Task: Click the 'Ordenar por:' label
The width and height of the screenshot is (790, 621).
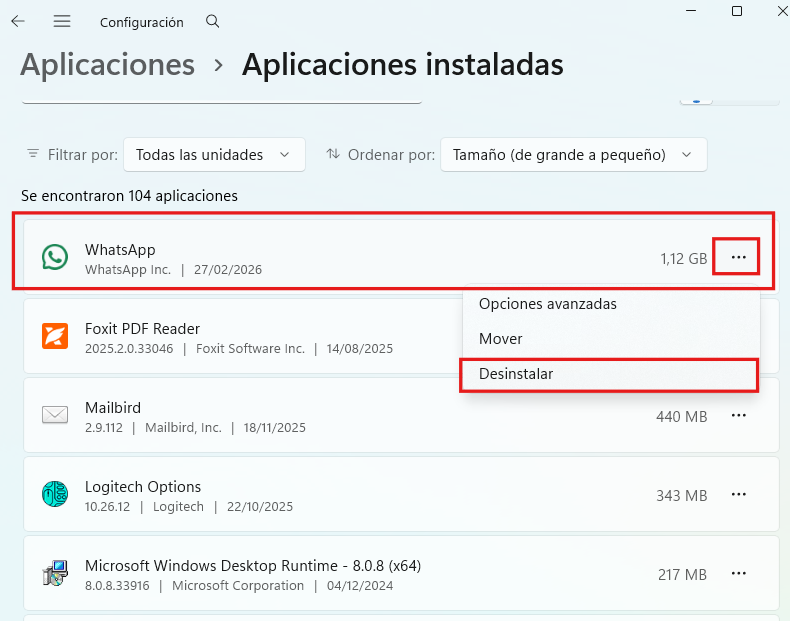Action: tap(391, 155)
